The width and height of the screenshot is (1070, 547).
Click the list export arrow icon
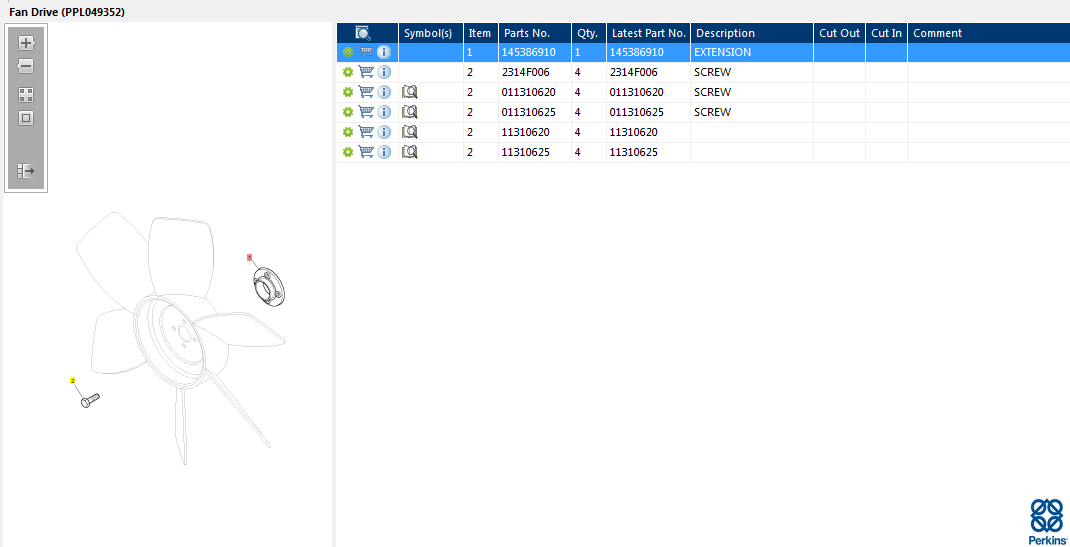26,171
